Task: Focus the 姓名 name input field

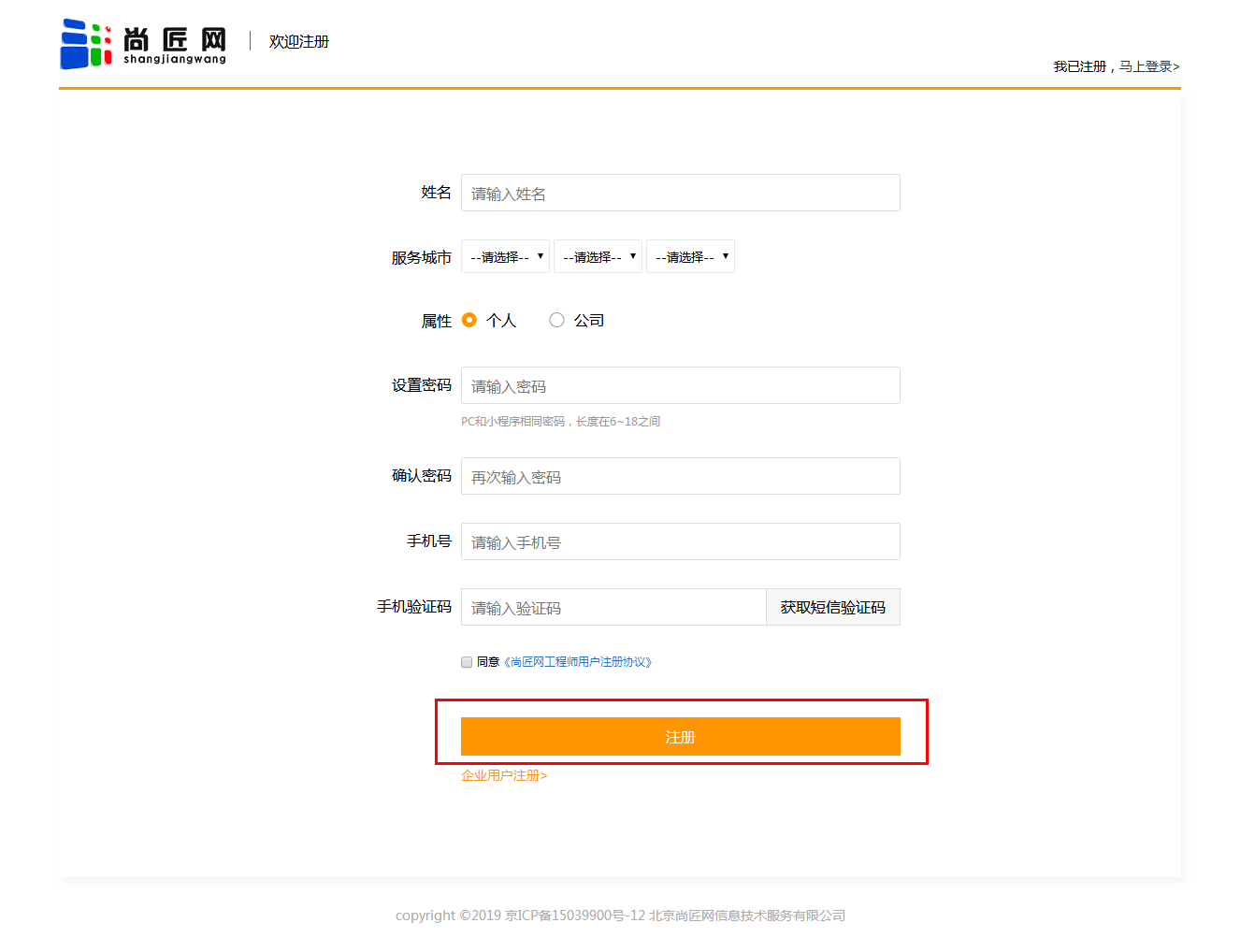Action: (x=680, y=193)
